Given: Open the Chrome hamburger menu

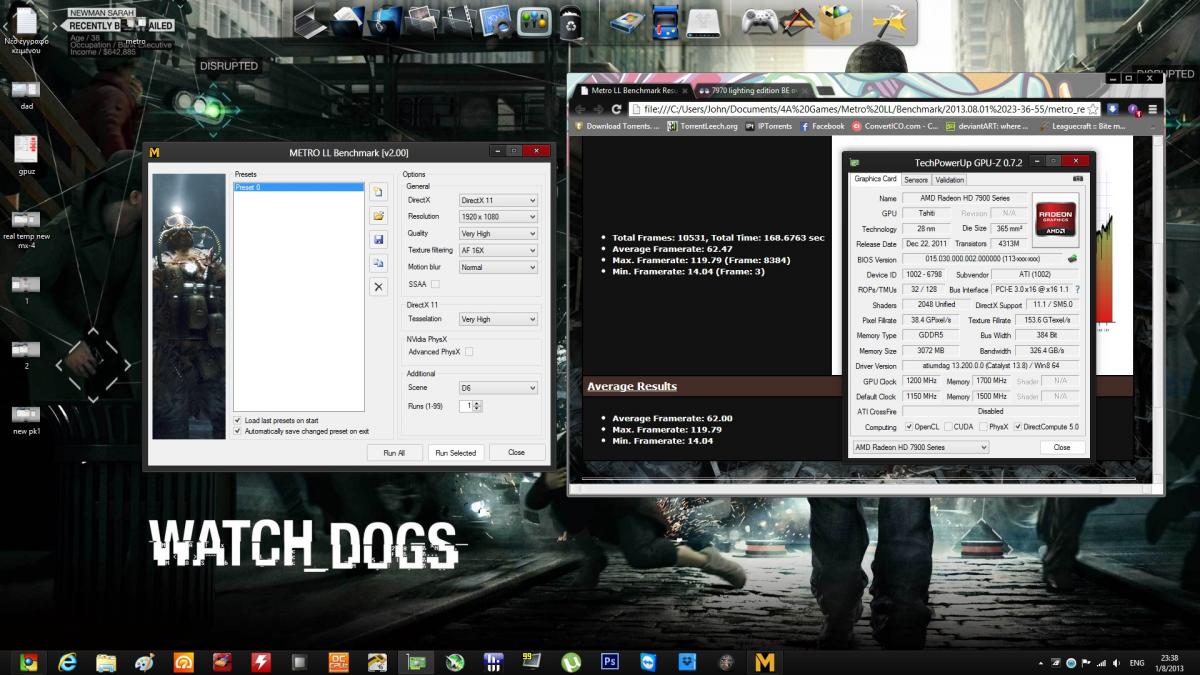Looking at the screenshot, I should tap(1153, 109).
